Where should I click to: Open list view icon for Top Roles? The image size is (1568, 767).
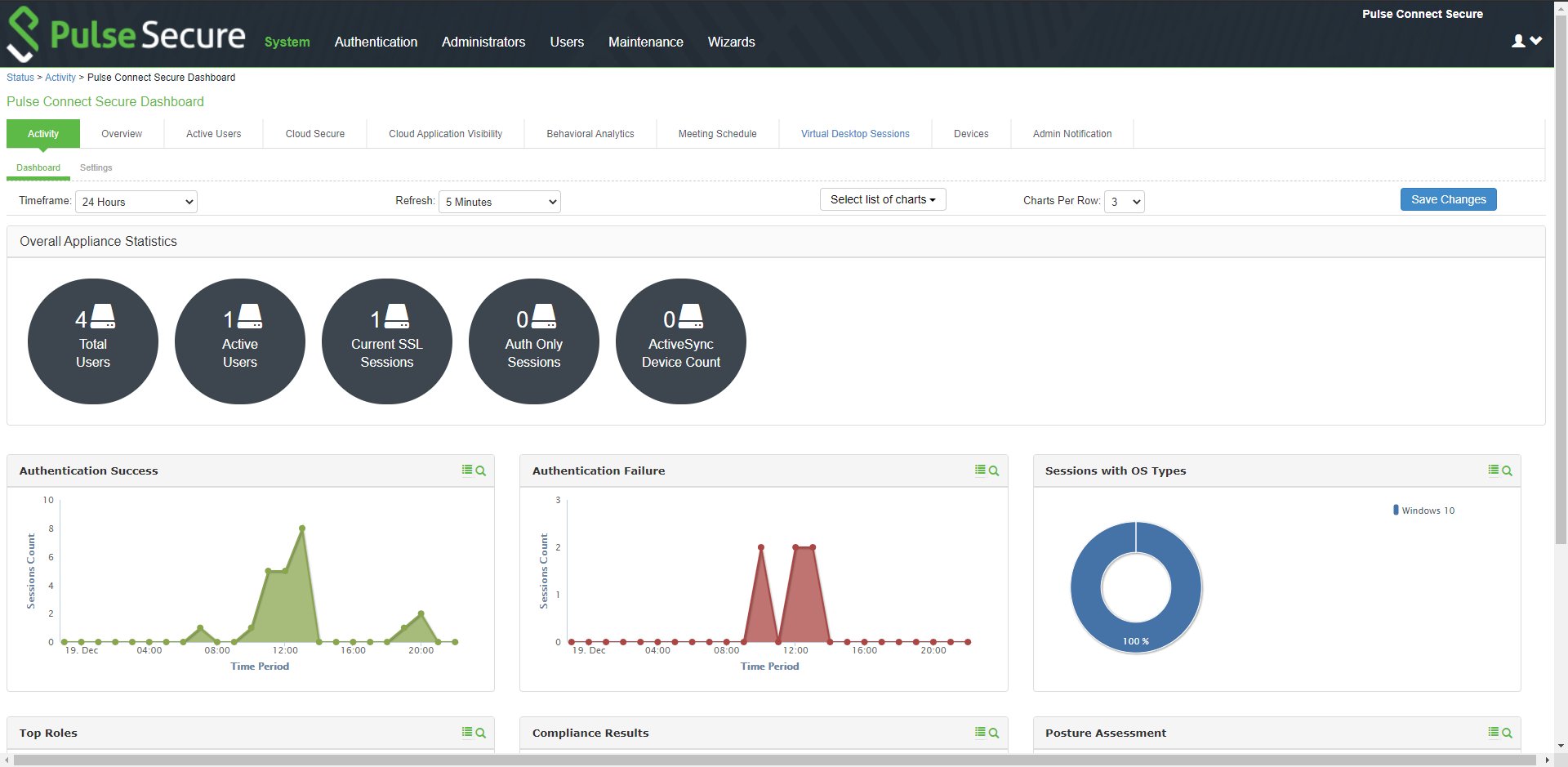click(467, 732)
